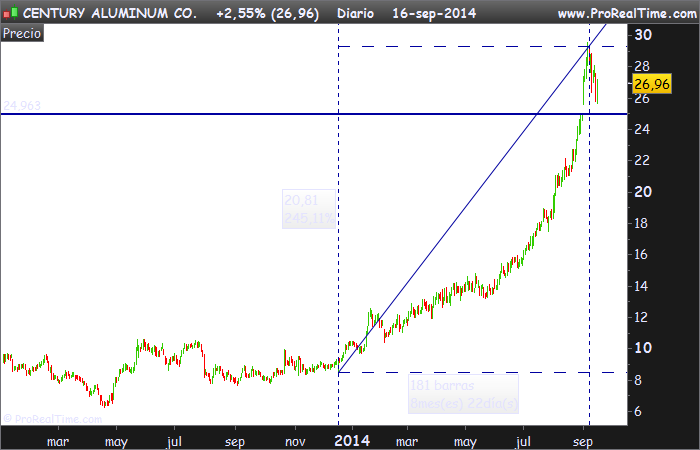Click the jul label right of 2014
Image resolution: width=700 pixels, height=450 pixels.
pyautogui.click(x=523, y=442)
